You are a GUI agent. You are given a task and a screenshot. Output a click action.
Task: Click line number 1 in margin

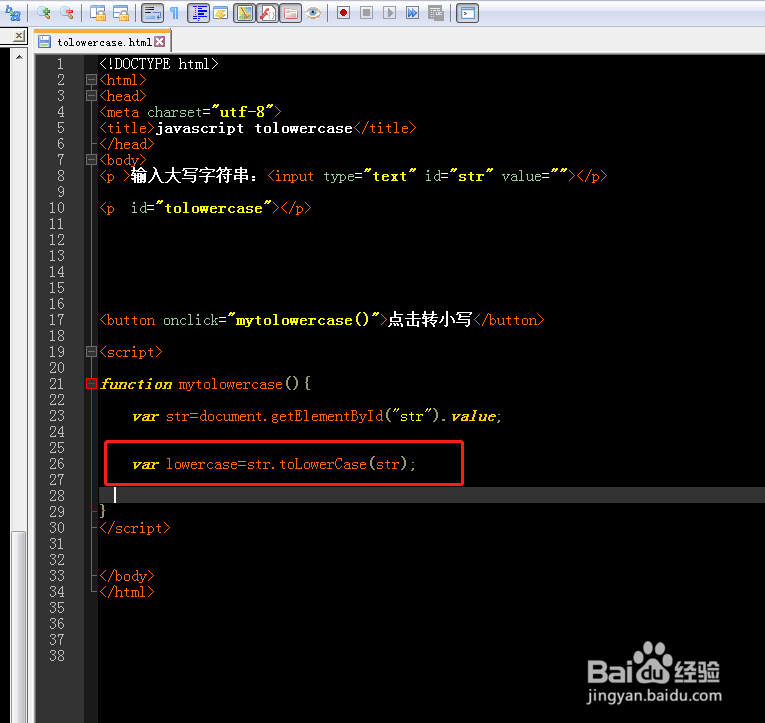60,64
